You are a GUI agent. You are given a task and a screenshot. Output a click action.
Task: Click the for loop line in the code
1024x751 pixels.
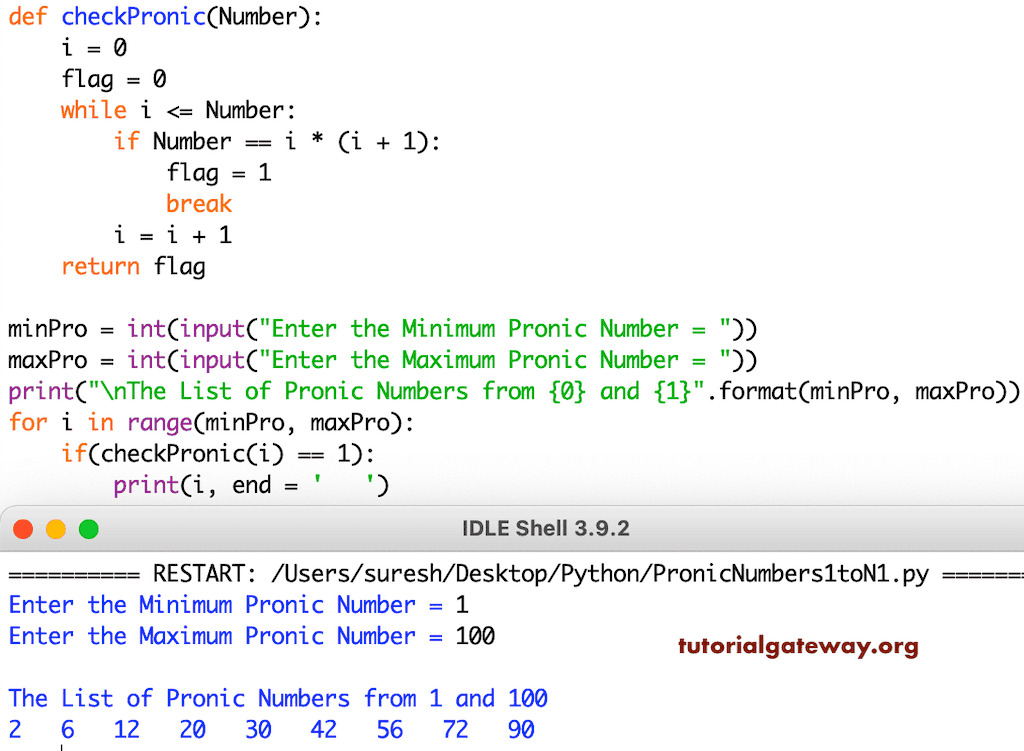coord(150,422)
